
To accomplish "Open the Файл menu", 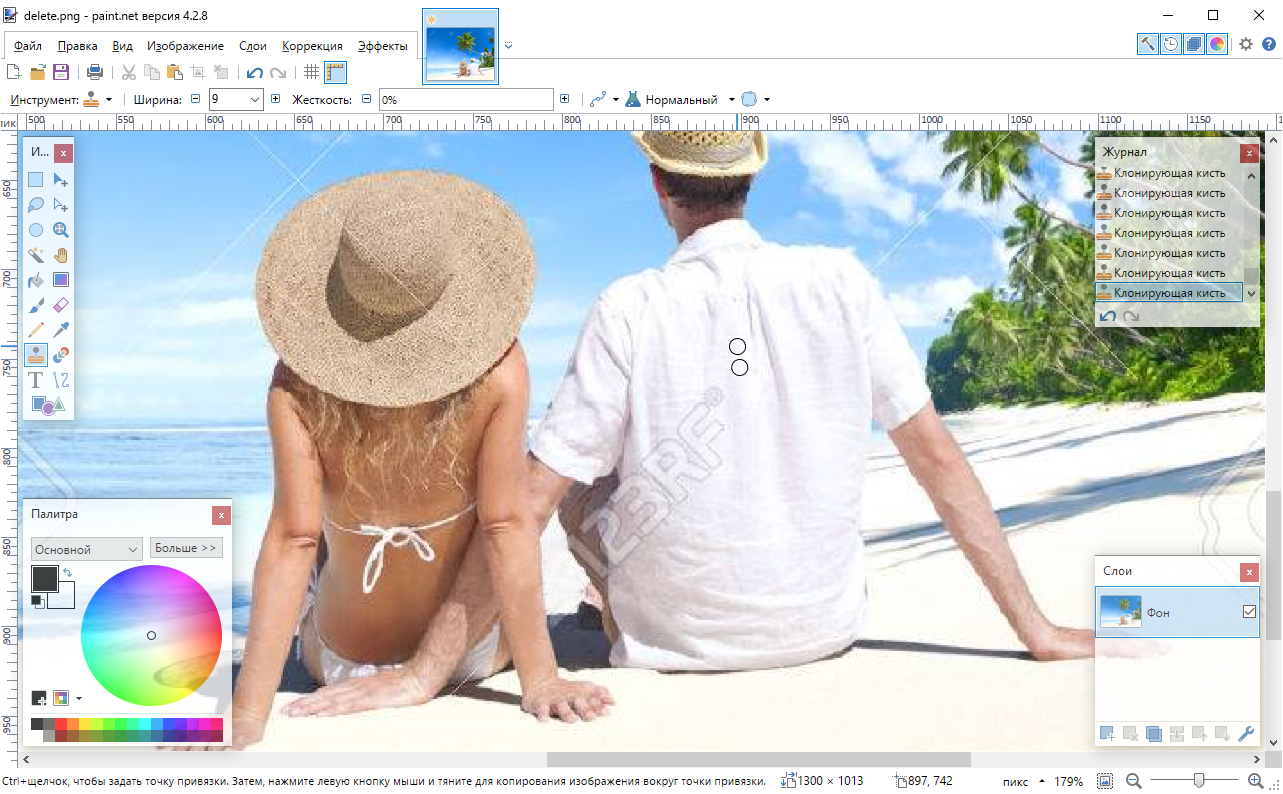I will (x=28, y=46).
